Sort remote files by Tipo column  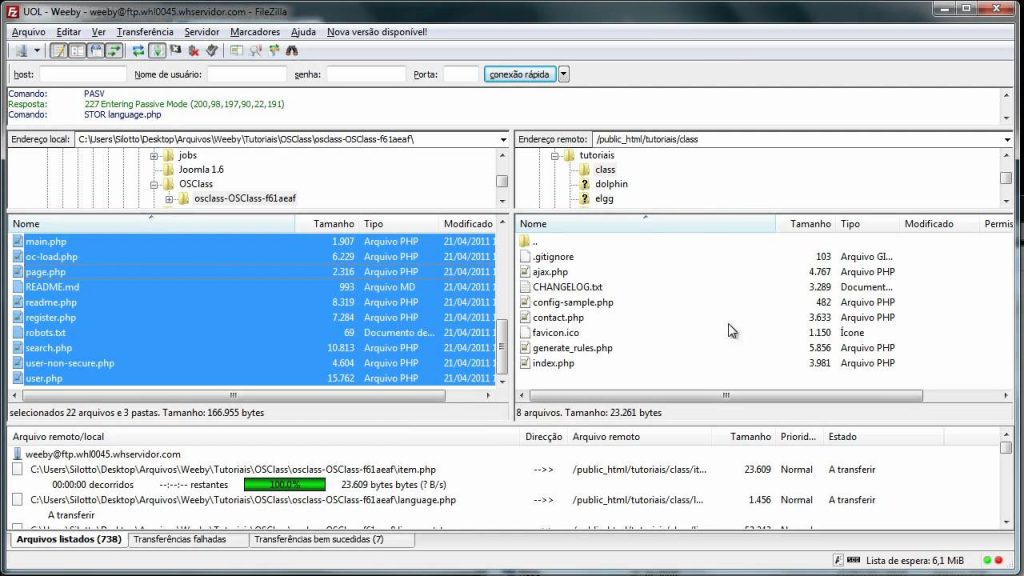(x=867, y=223)
